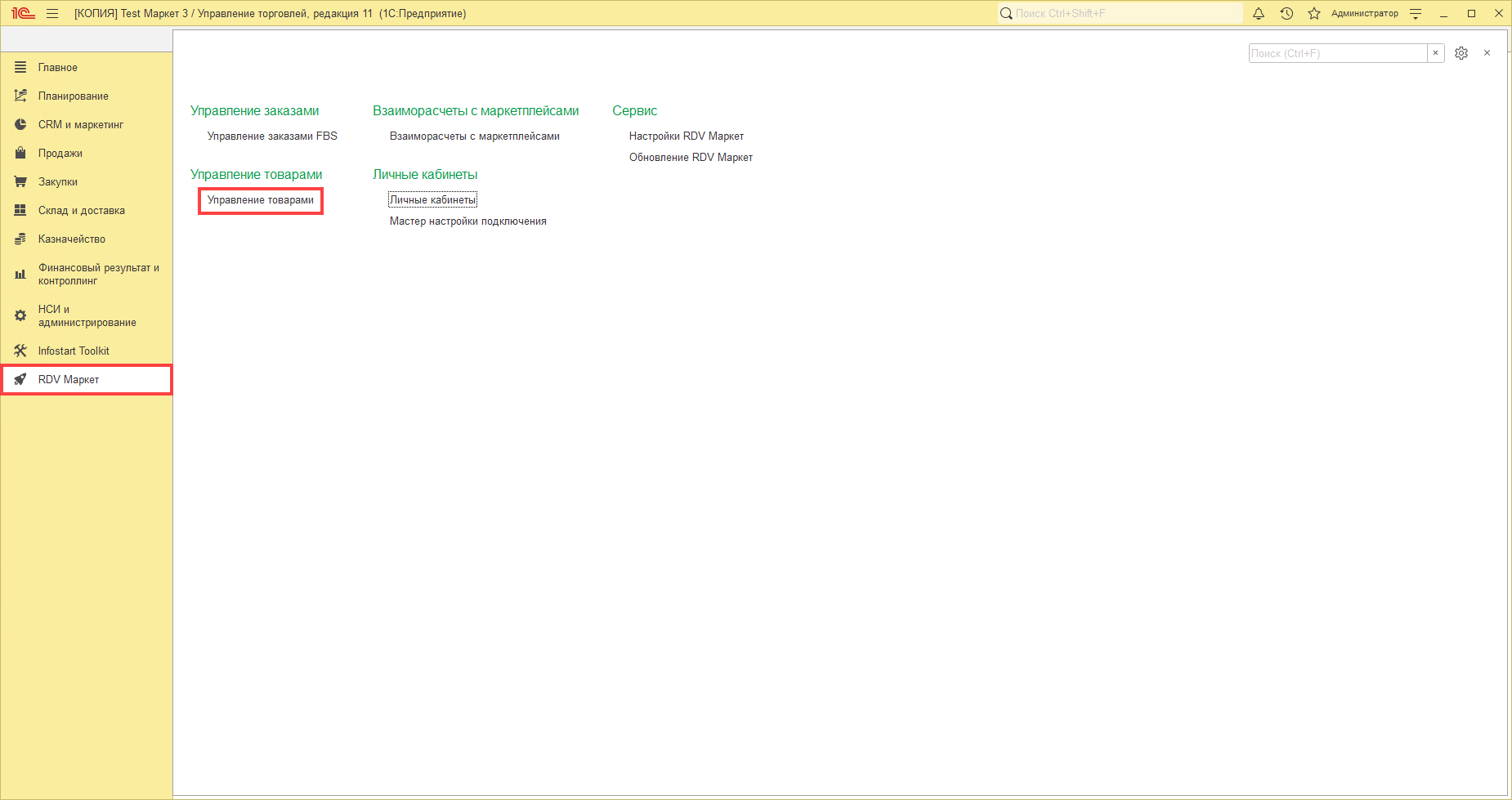The width and height of the screenshot is (1512, 800).
Task: Click the Склад и доставка grid icon
Action: click(20, 210)
